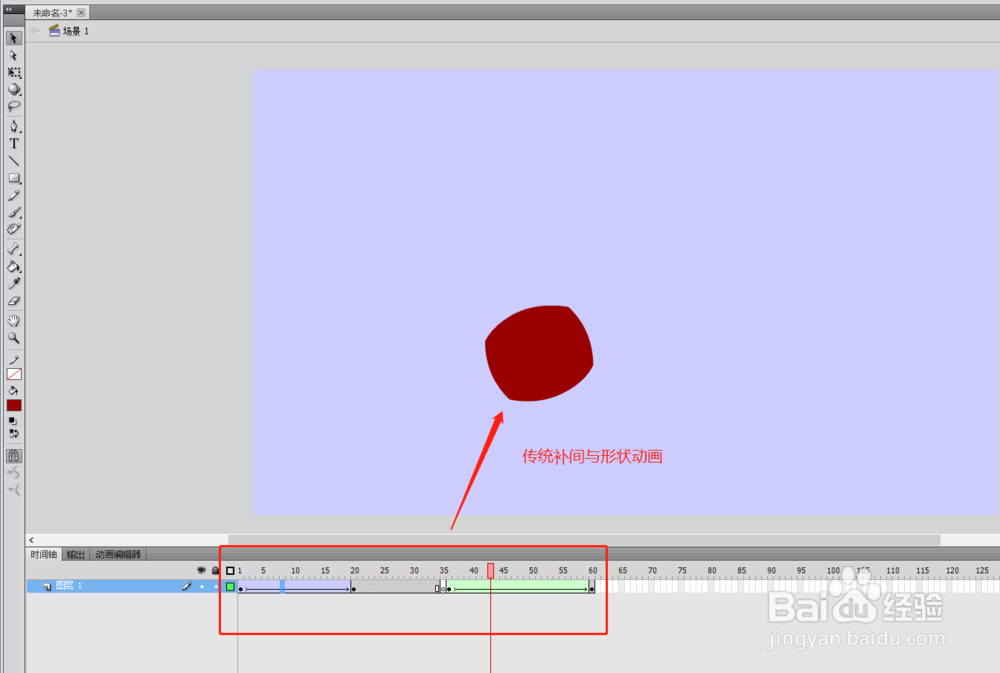Select the Paint Bucket tool

13,267
